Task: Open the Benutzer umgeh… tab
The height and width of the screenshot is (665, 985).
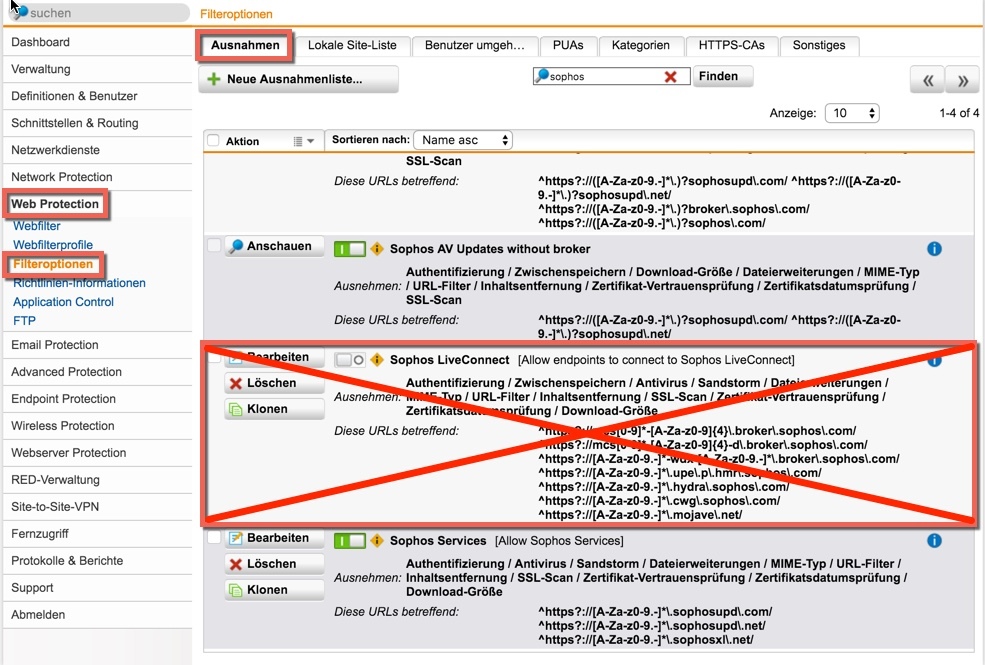Action: pyautogui.click(x=474, y=45)
